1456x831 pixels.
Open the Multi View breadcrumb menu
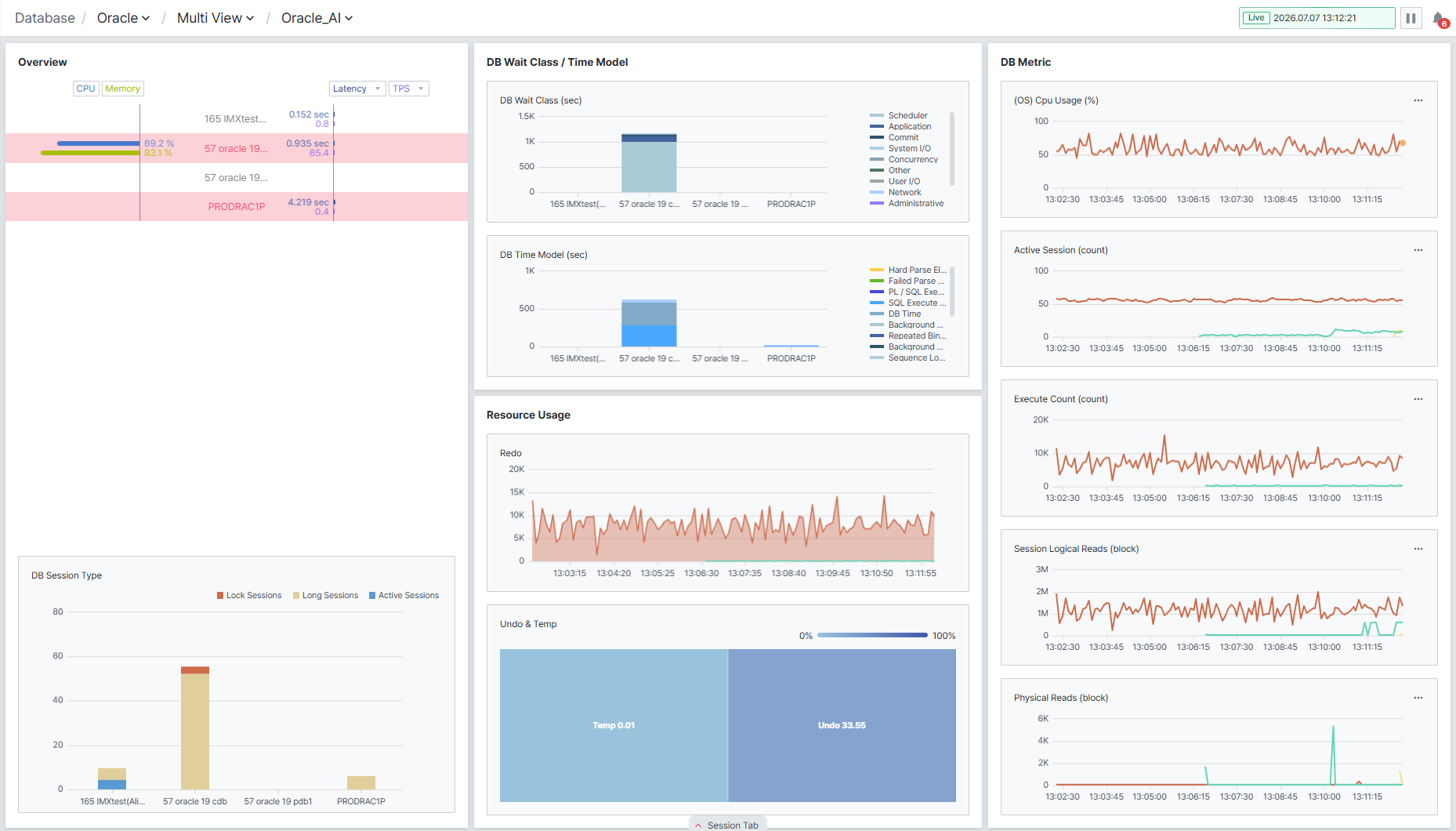[x=216, y=18]
